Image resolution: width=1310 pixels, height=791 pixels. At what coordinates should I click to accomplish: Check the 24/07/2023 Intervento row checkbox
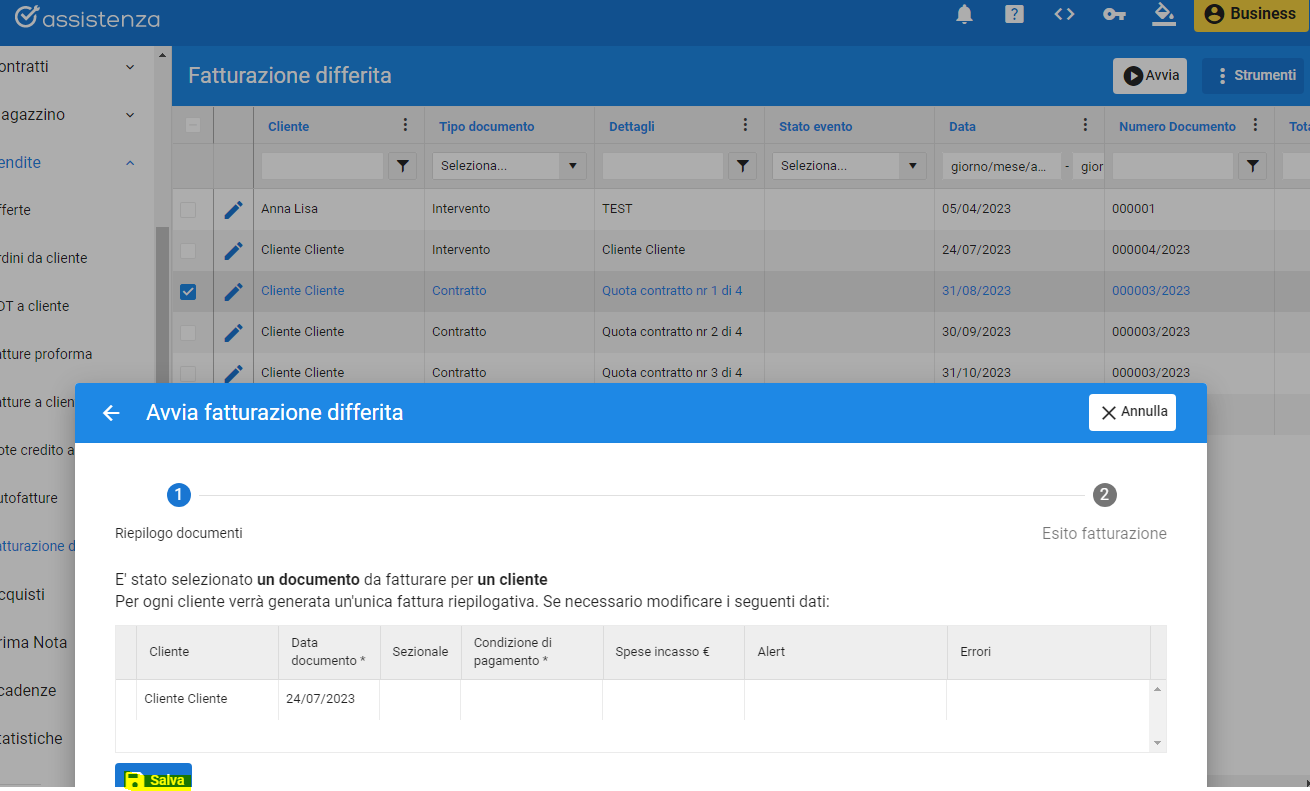coord(188,251)
